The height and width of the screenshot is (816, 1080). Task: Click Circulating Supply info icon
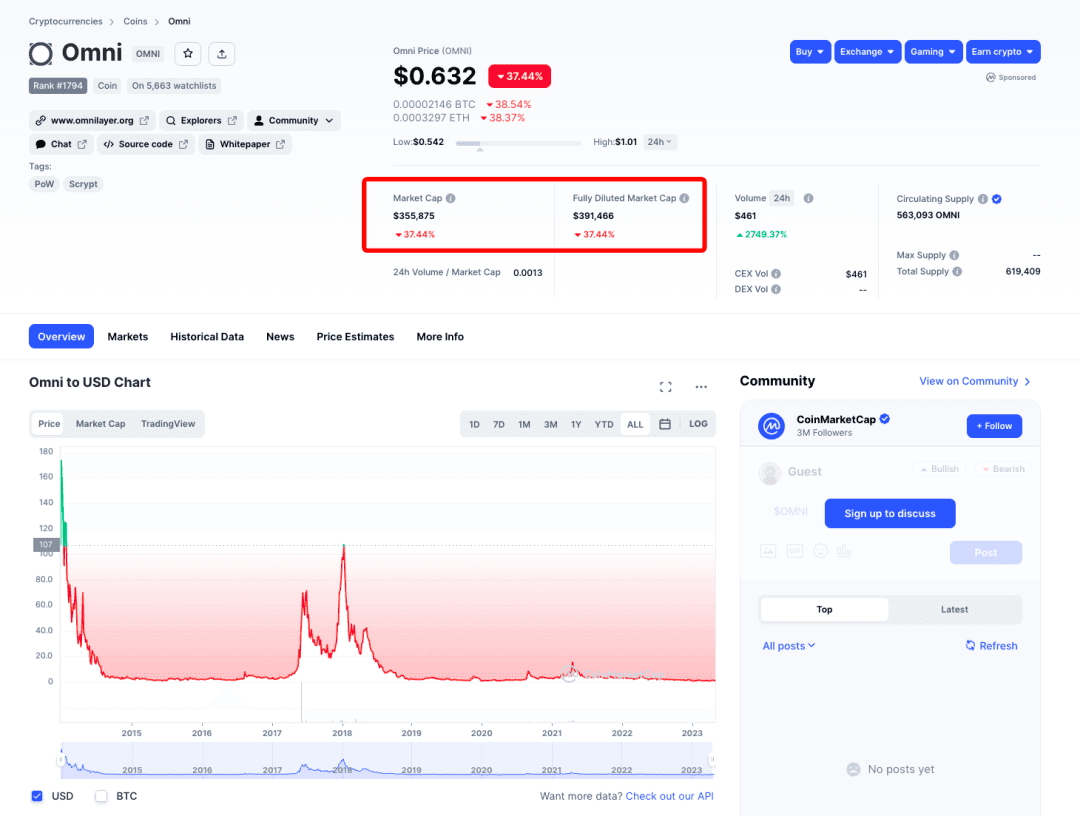[x=983, y=199]
